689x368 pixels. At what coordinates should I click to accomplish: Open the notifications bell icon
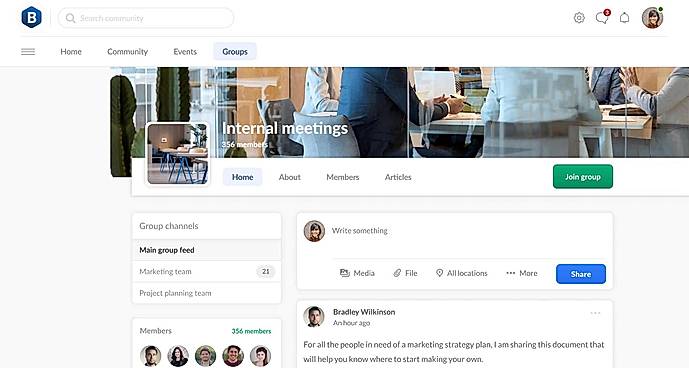624,18
